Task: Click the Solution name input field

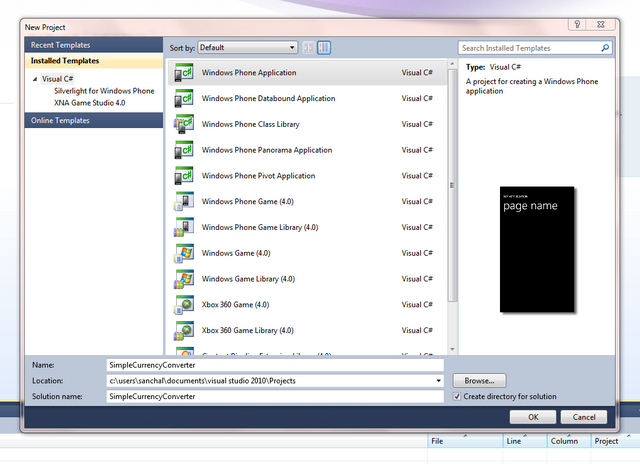Action: click(275, 396)
